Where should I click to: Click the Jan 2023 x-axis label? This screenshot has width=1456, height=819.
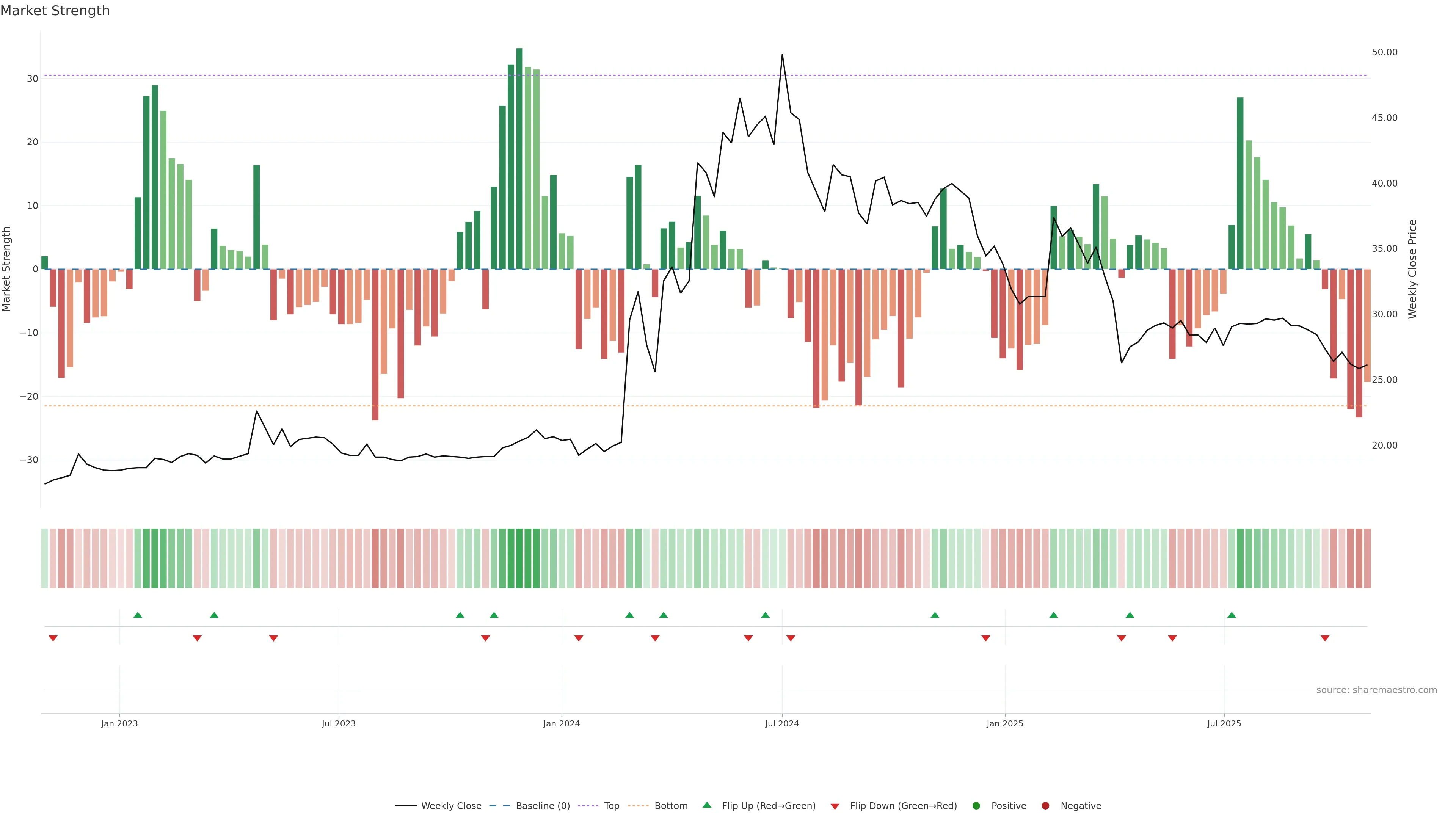[119, 723]
